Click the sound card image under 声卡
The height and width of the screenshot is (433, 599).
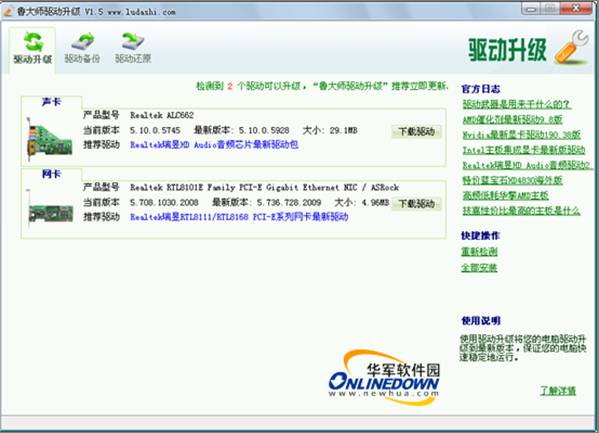tap(50, 139)
